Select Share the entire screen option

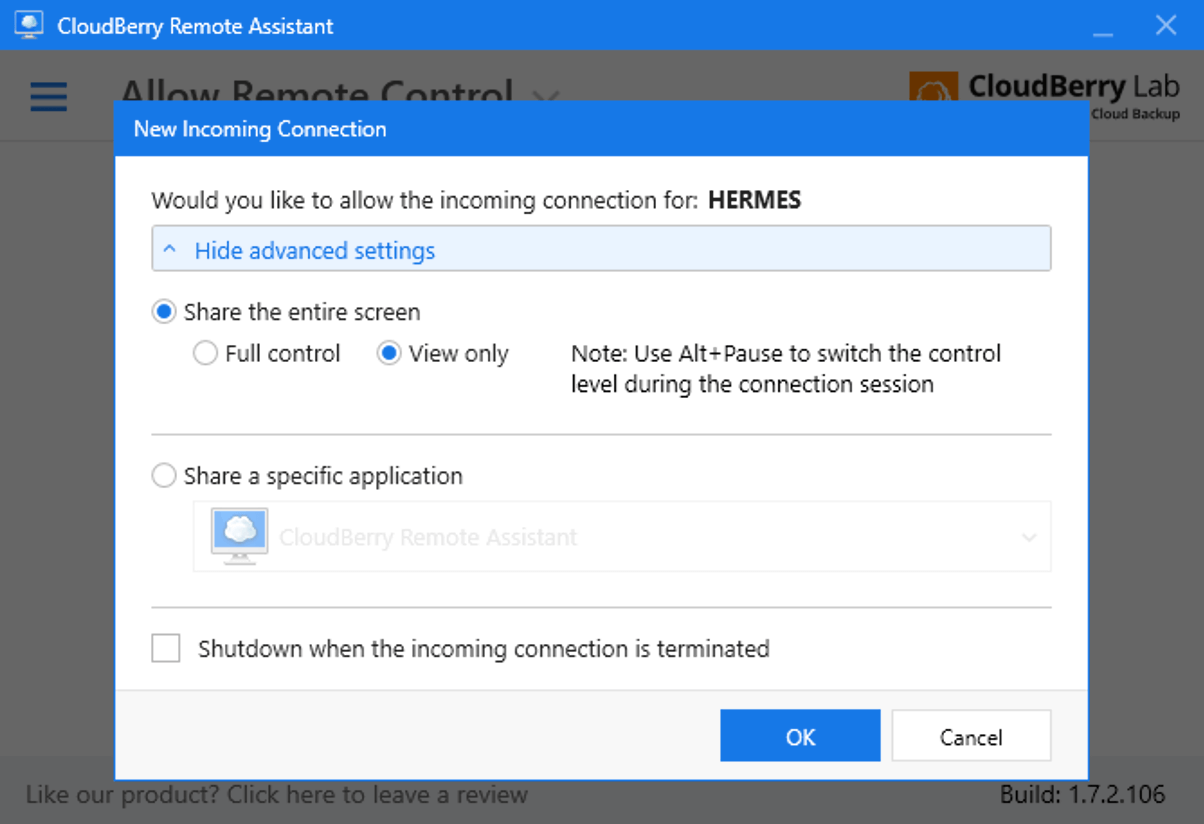click(165, 312)
